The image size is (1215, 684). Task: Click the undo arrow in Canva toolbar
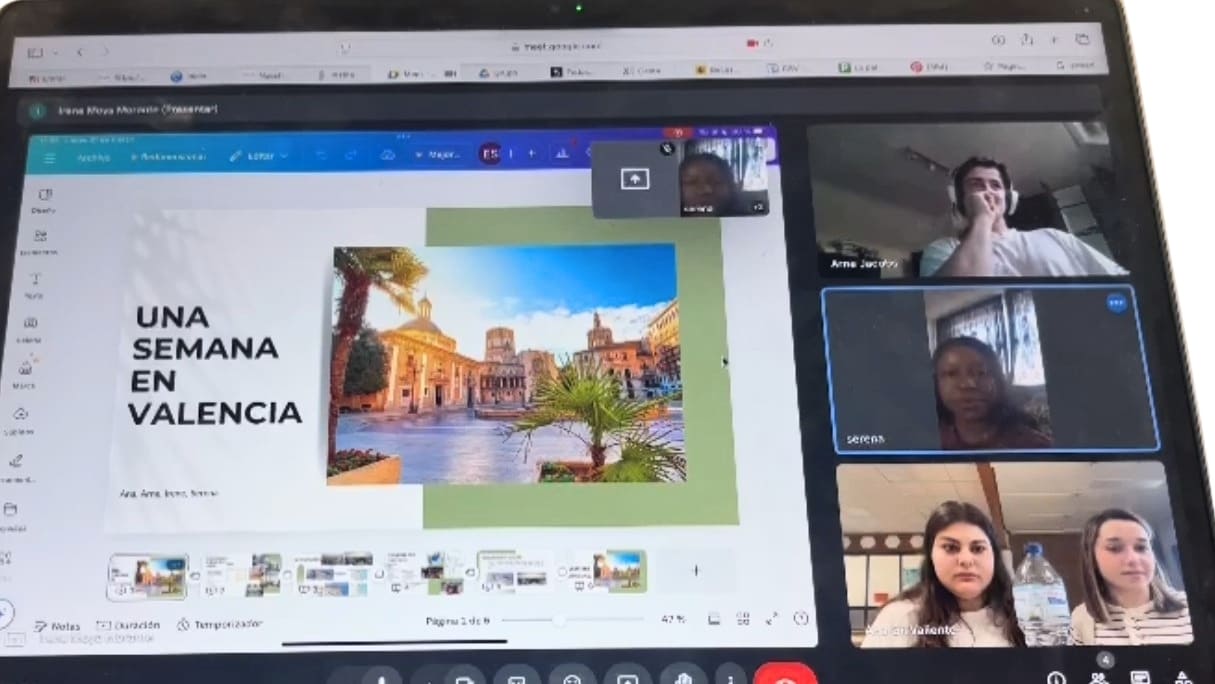[320, 155]
